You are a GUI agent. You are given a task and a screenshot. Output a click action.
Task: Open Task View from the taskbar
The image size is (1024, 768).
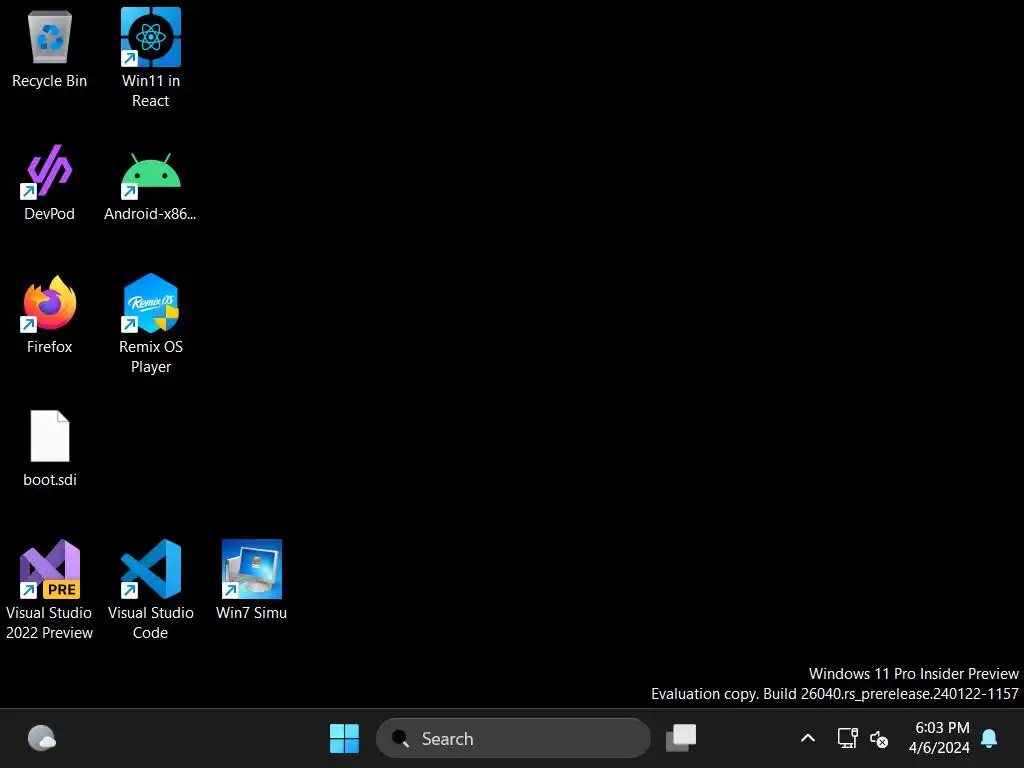[x=681, y=738]
